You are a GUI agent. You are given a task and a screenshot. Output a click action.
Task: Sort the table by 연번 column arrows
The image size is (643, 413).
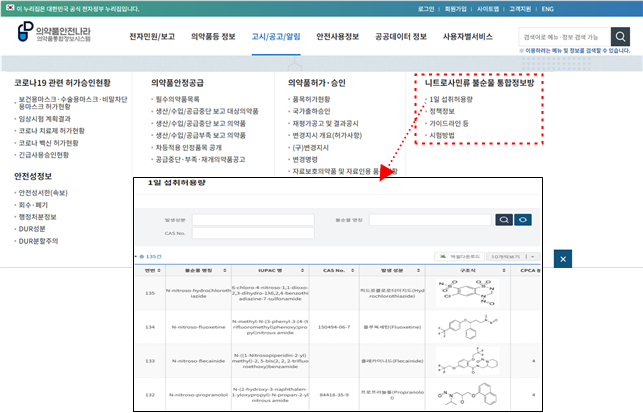tap(159, 271)
